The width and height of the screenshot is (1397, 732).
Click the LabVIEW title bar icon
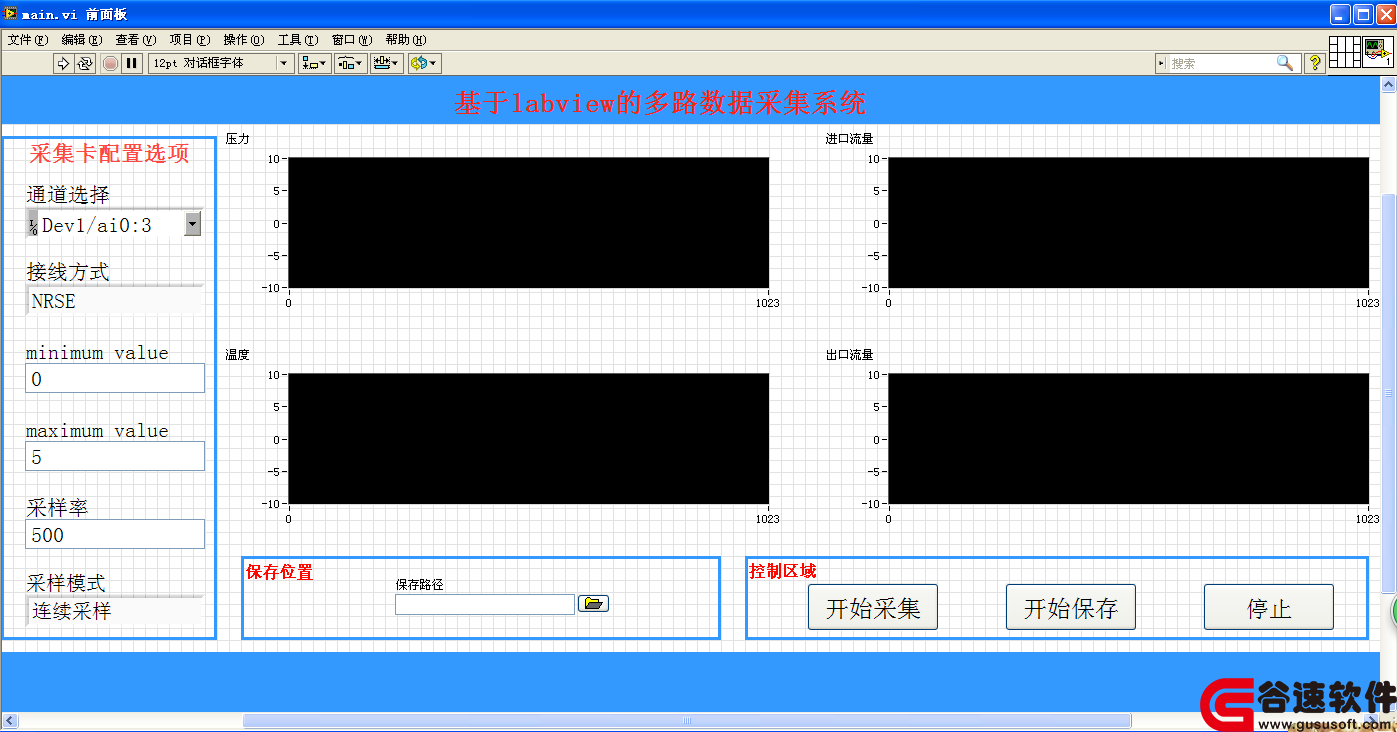click(x=11, y=14)
